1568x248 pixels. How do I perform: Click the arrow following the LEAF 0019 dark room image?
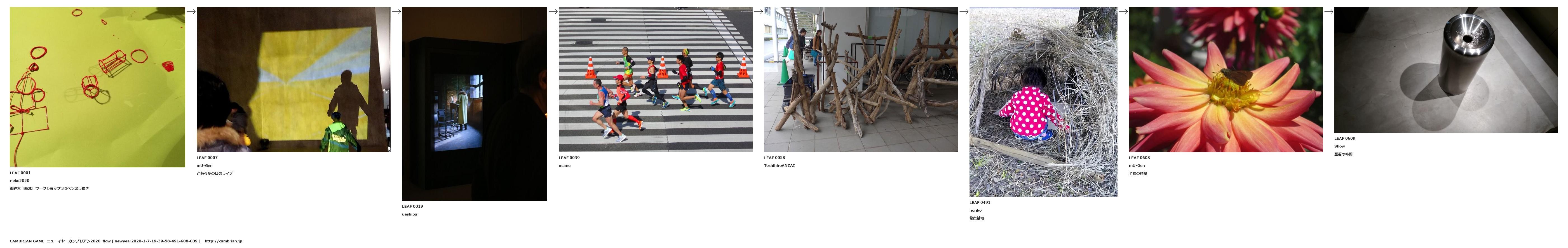pos(553,11)
